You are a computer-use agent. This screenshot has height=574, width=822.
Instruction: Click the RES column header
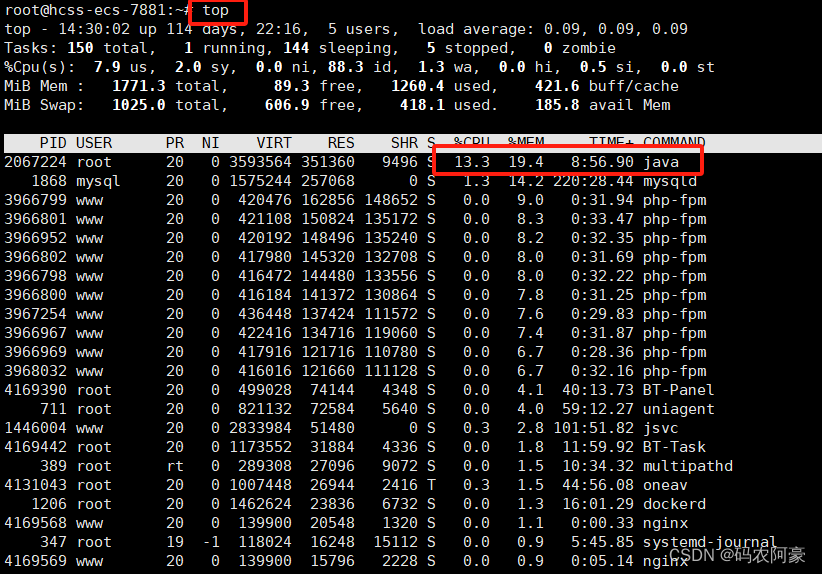[x=341, y=143]
